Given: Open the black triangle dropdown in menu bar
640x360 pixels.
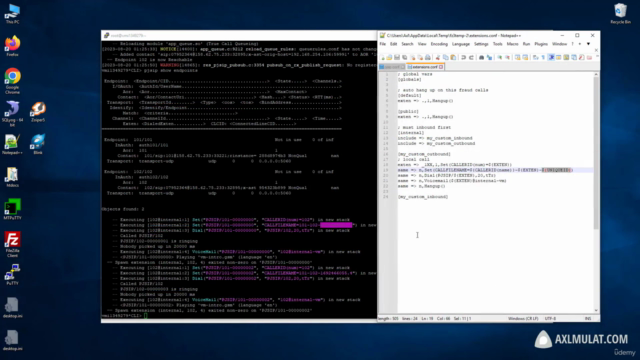Looking at the screenshot, I should (588, 44).
